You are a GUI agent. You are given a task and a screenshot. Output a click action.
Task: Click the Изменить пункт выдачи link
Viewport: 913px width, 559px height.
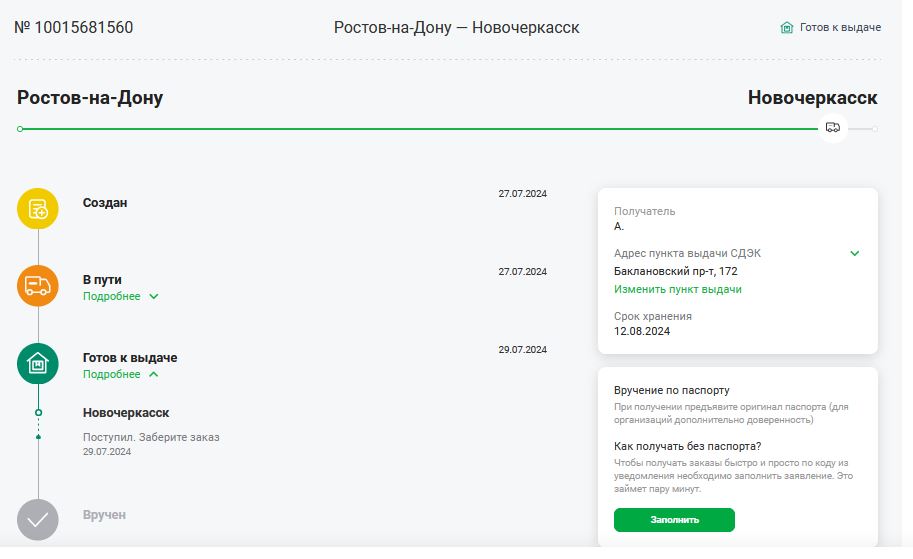678,289
